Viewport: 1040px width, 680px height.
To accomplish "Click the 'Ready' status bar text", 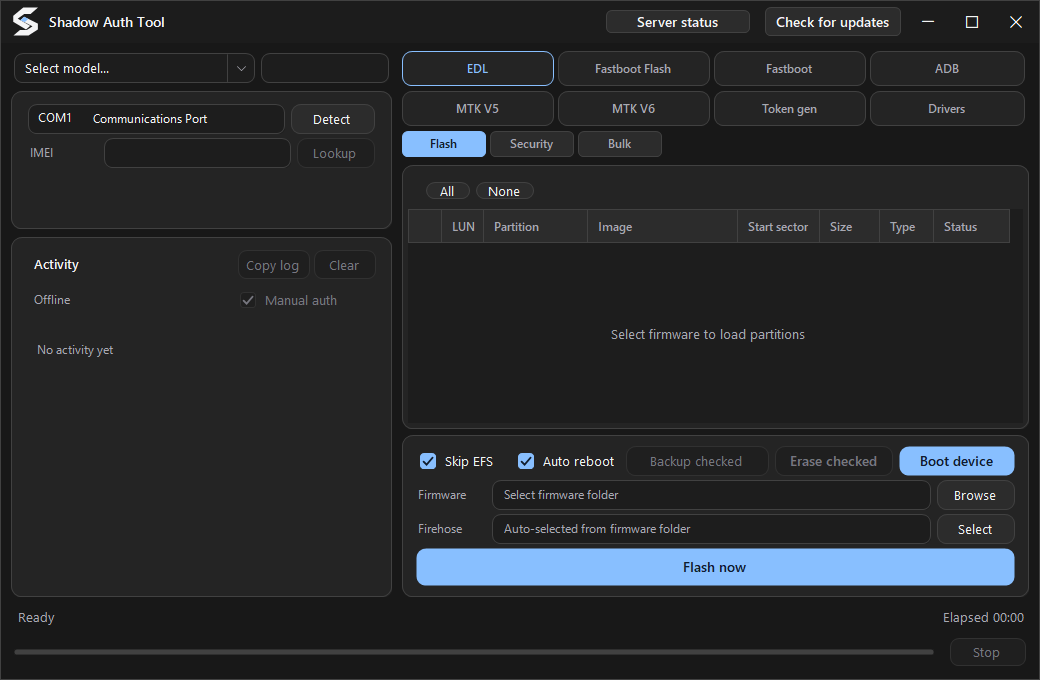I will coord(36,618).
